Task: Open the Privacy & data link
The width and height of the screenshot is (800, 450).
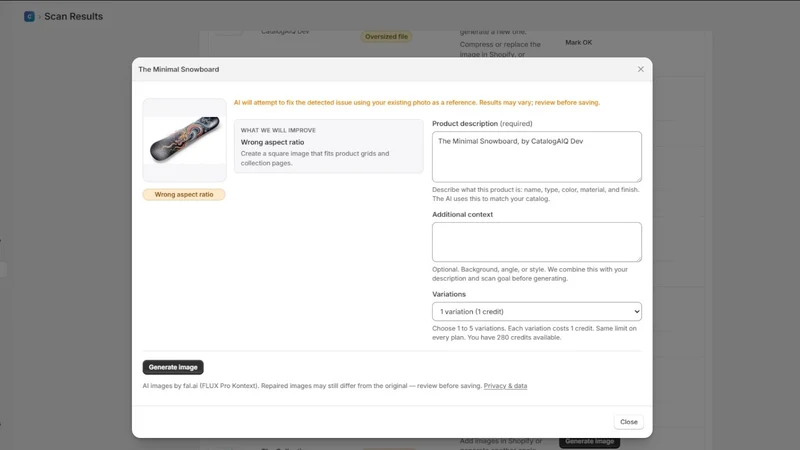Action: [505, 386]
